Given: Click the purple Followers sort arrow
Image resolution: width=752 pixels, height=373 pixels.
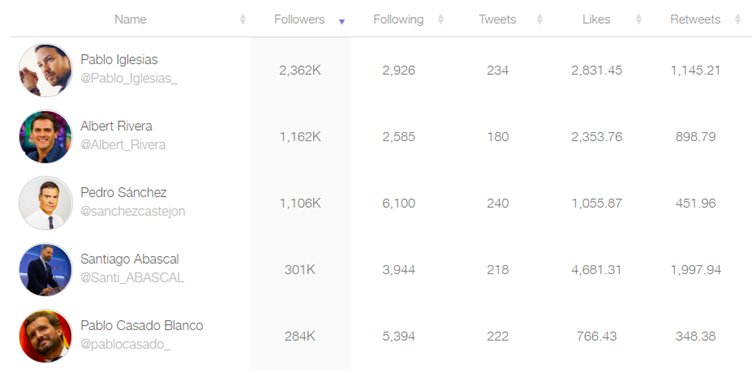Looking at the screenshot, I should 342,22.
